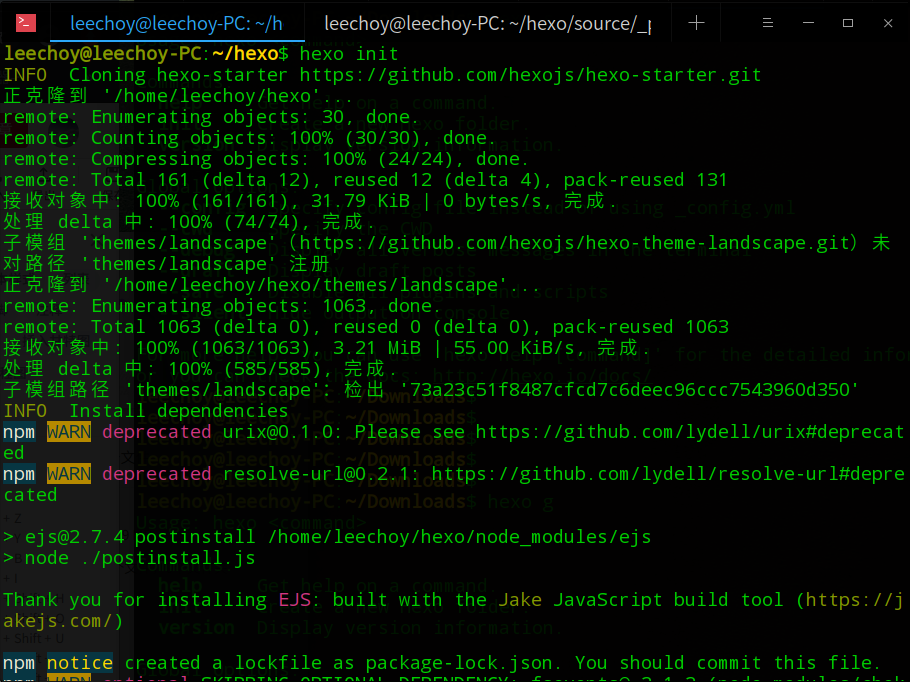
Task: Click the WARN label on resolve-url line
Action: tap(68, 474)
